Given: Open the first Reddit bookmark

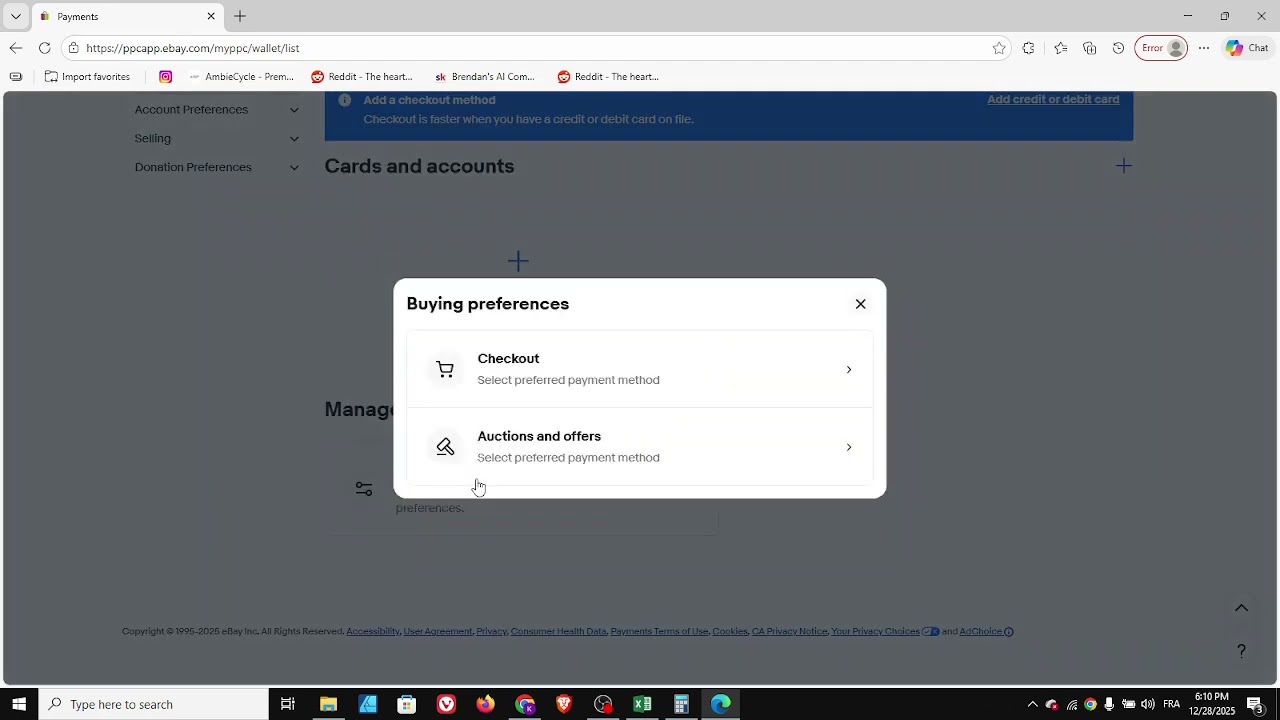Looking at the screenshot, I should (362, 77).
